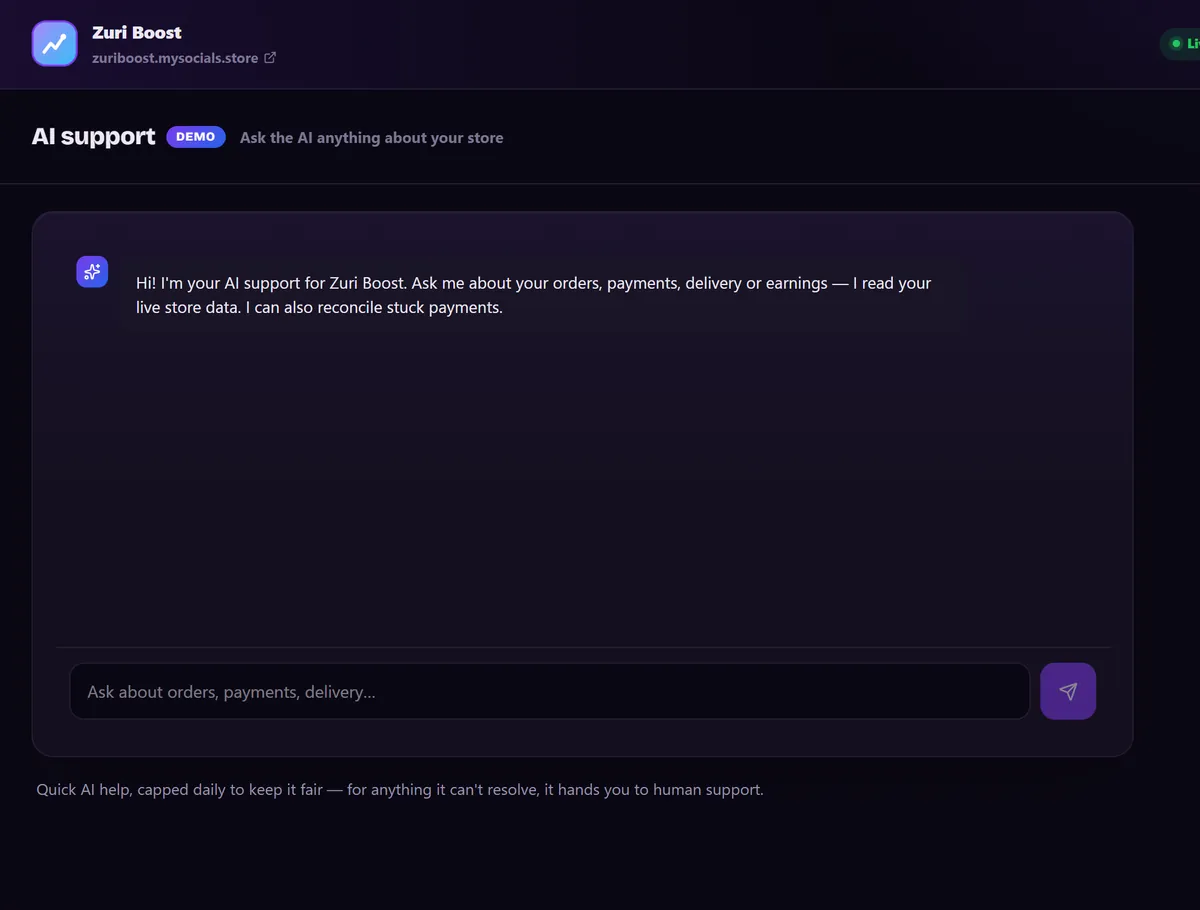Select the AI support heading
Screen dimensions: 1200x910
pyautogui.click(x=94, y=137)
